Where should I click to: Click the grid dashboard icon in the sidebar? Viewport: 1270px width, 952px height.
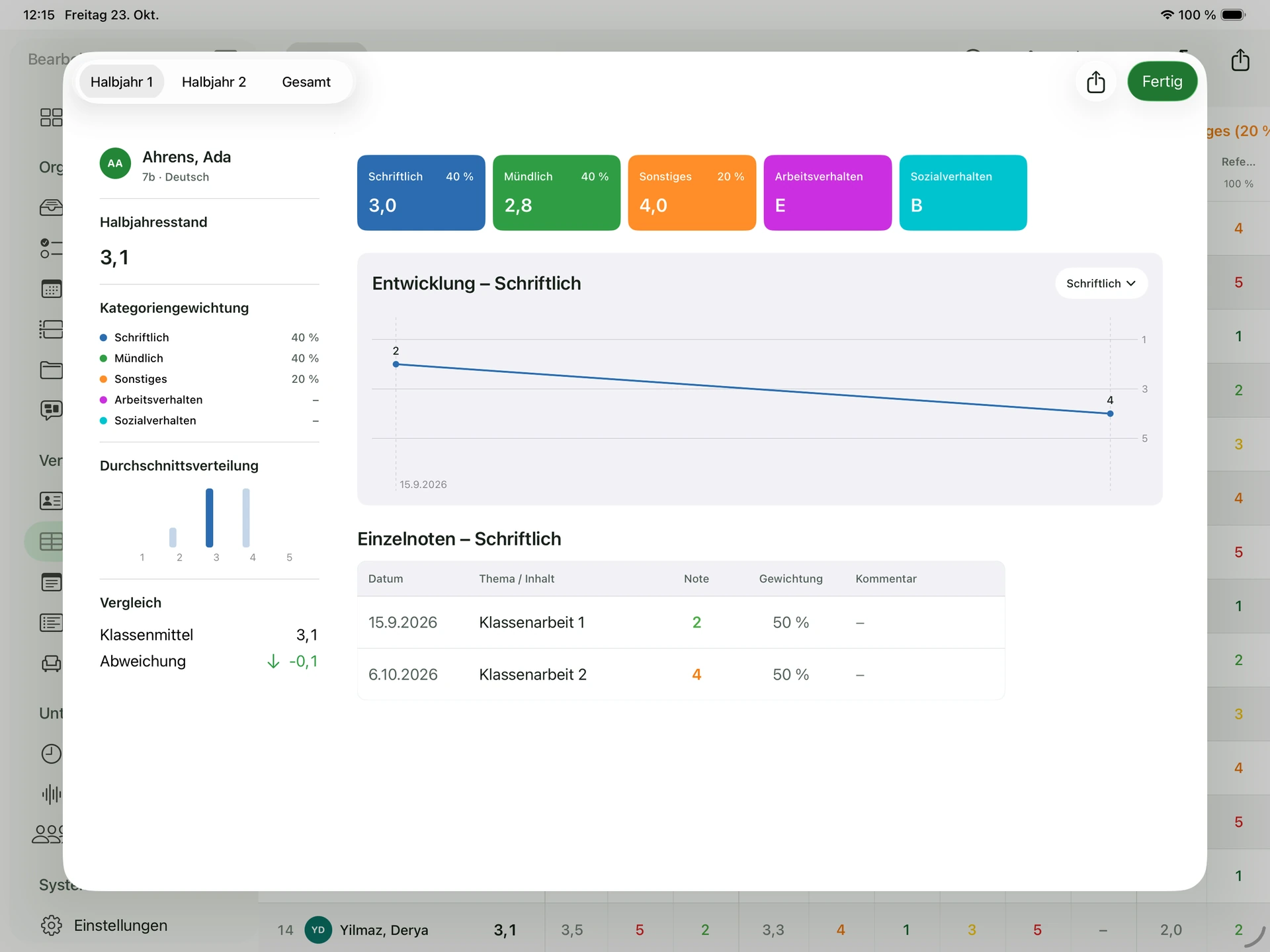coord(52,118)
